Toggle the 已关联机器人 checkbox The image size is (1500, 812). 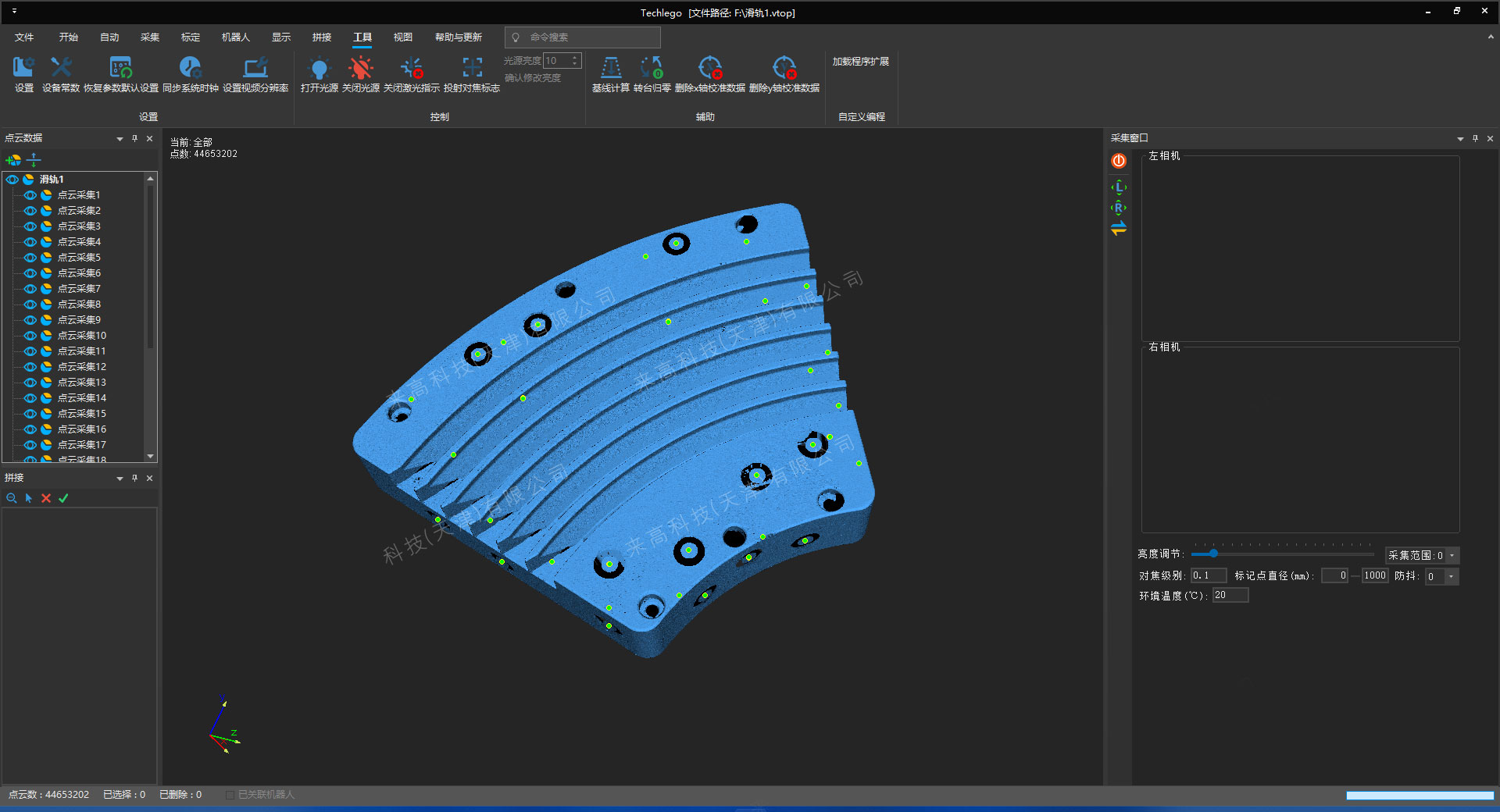pyautogui.click(x=230, y=795)
